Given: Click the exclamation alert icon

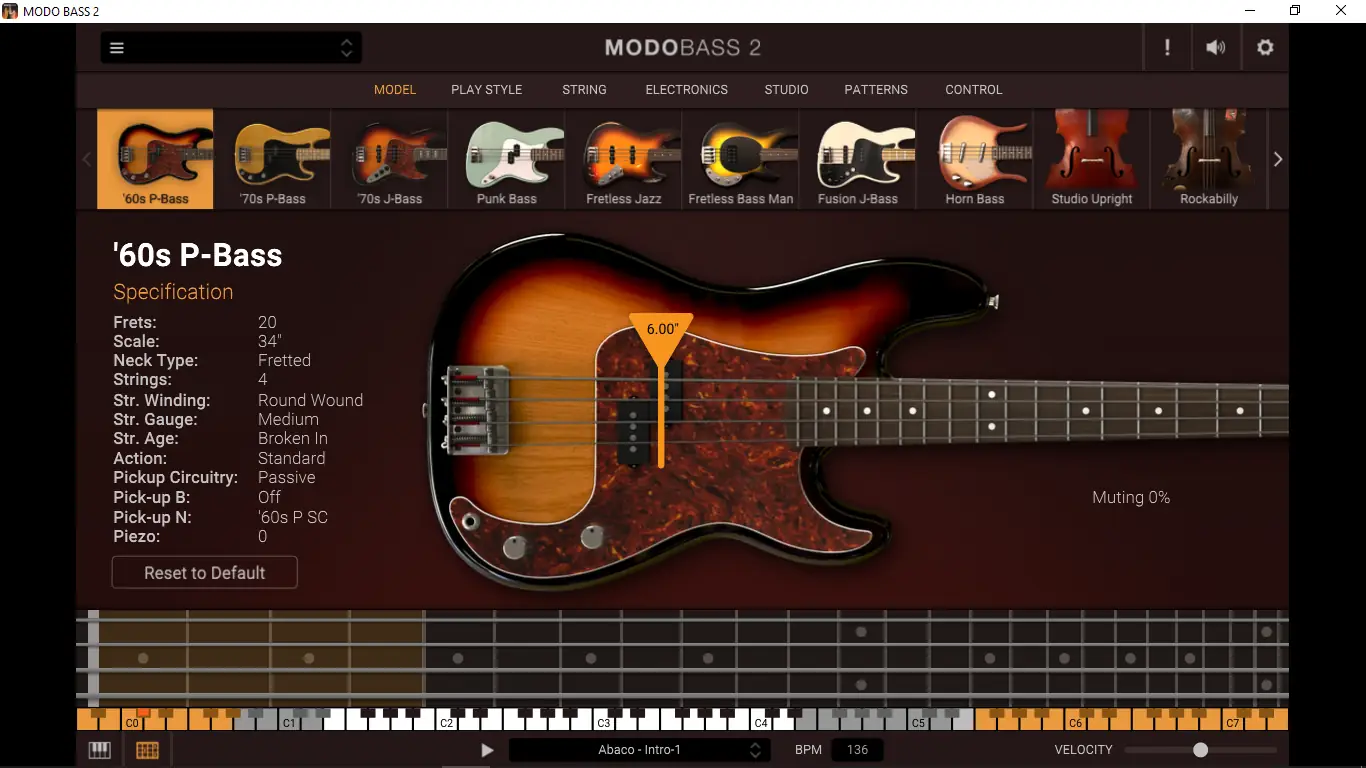Looking at the screenshot, I should click(1167, 48).
